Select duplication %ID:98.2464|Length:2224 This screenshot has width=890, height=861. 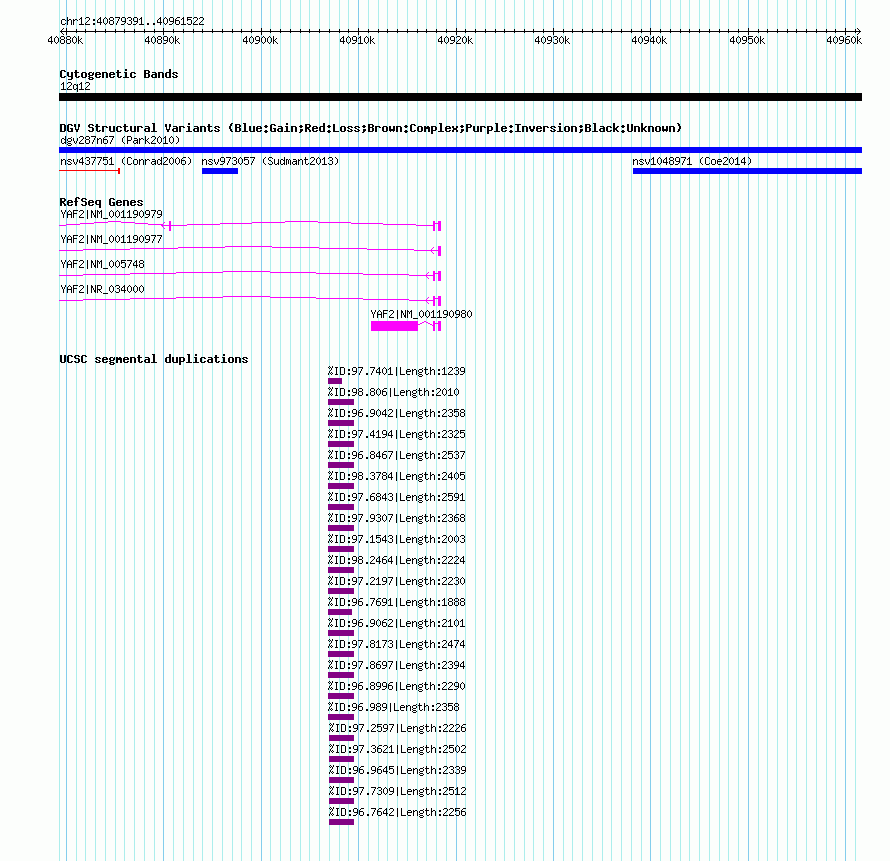pos(341,570)
